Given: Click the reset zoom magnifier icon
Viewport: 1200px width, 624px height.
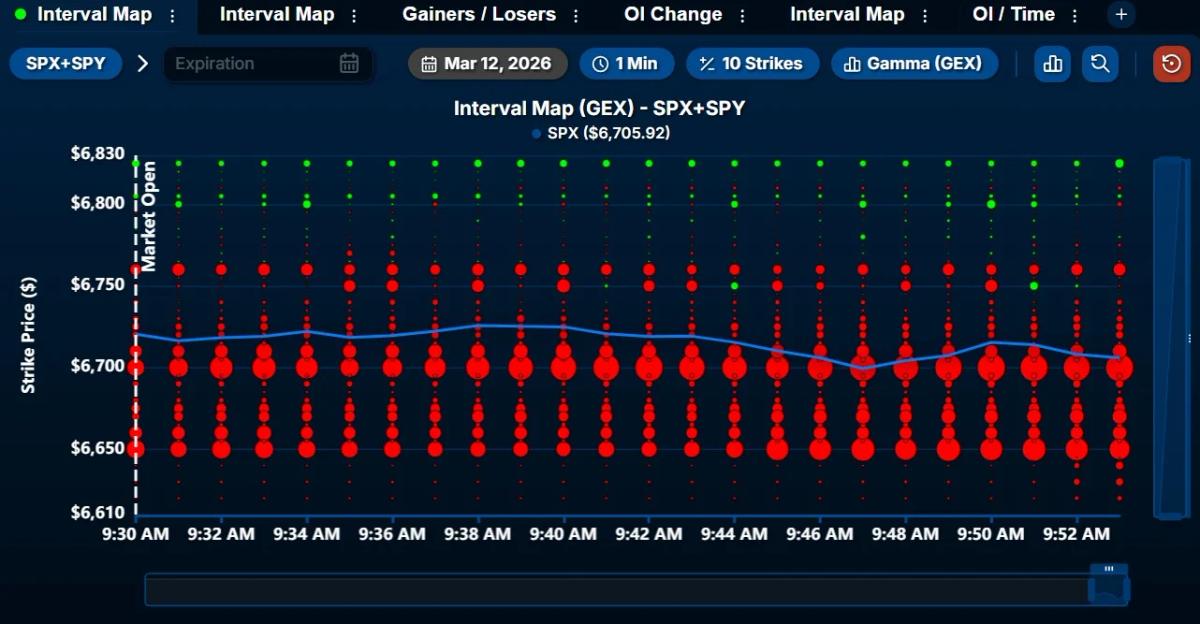Looking at the screenshot, I should point(1100,63).
